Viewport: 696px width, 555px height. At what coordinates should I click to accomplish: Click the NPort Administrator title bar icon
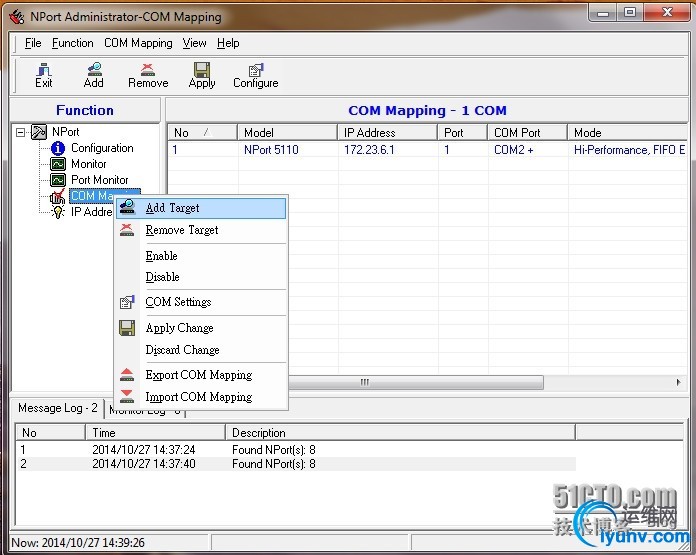point(17,17)
